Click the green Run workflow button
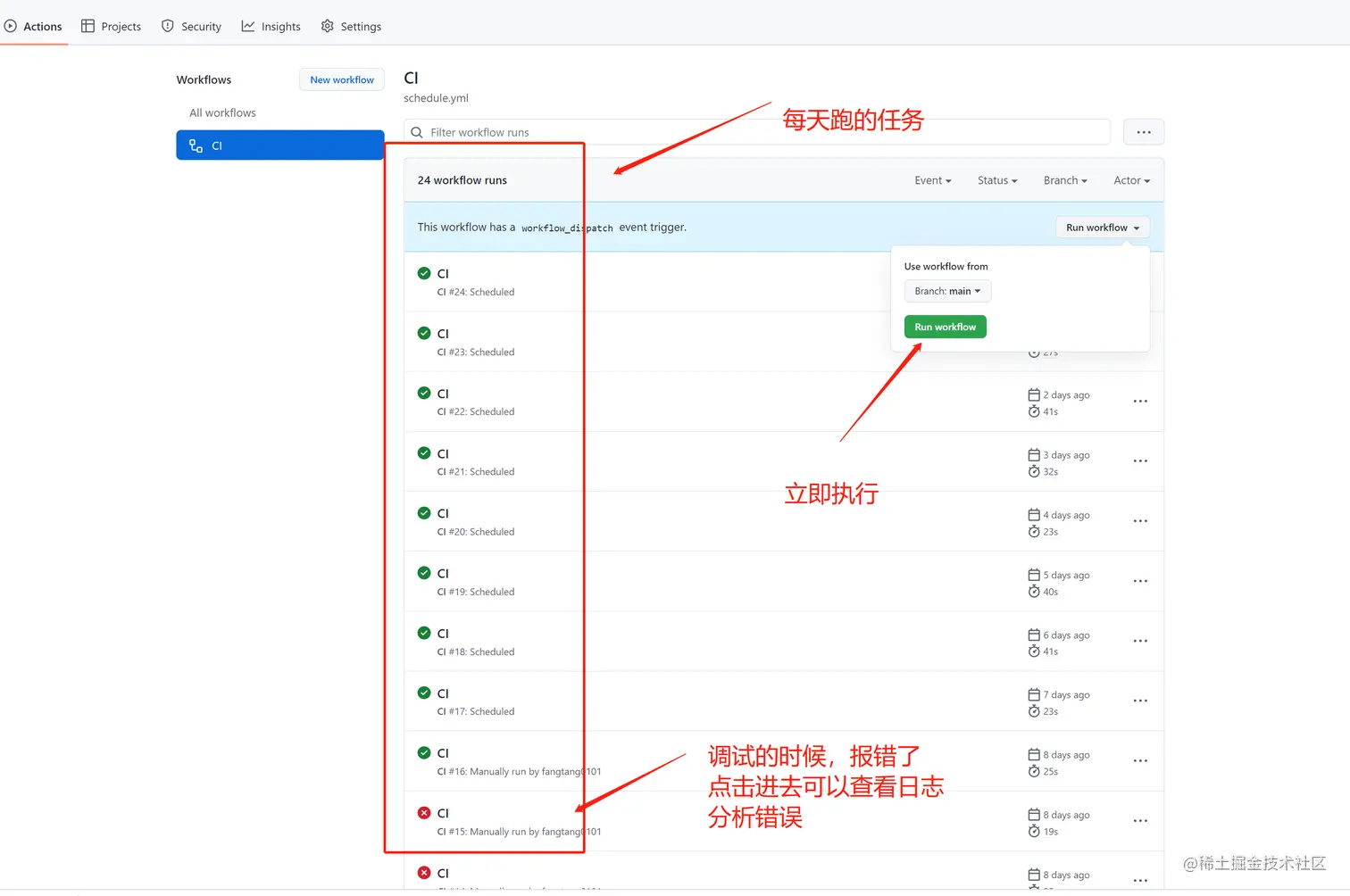Screen dimensions: 1350x896 click(x=945, y=327)
